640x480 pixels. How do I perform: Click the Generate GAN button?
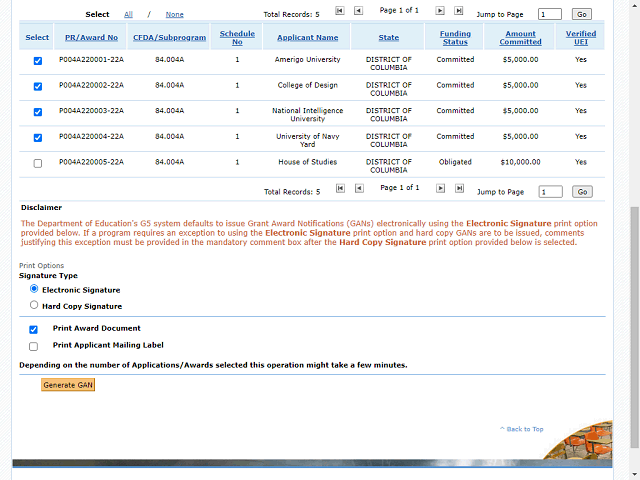click(68, 385)
